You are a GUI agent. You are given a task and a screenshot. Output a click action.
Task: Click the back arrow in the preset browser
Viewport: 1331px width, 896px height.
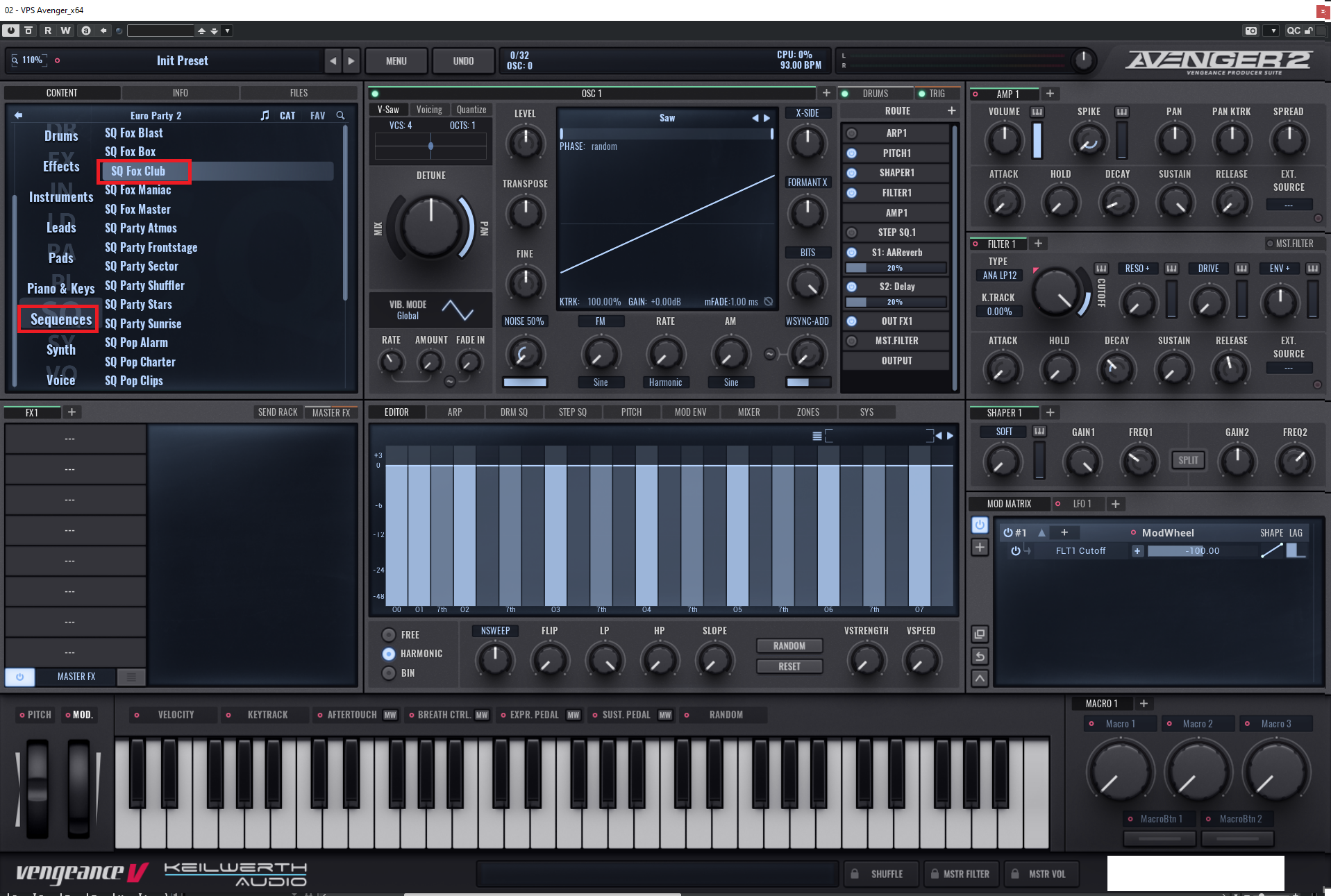[x=19, y=115]
